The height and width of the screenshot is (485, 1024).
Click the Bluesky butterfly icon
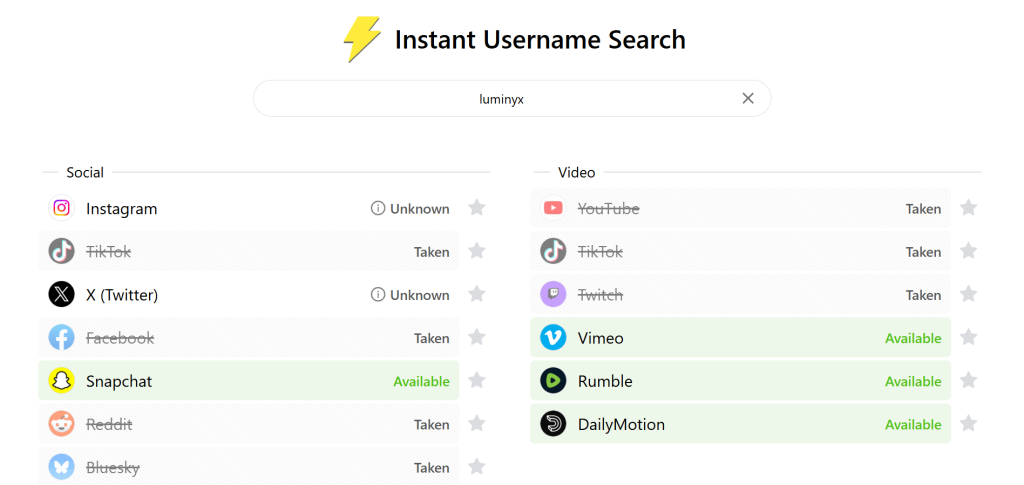pos(62,467)
